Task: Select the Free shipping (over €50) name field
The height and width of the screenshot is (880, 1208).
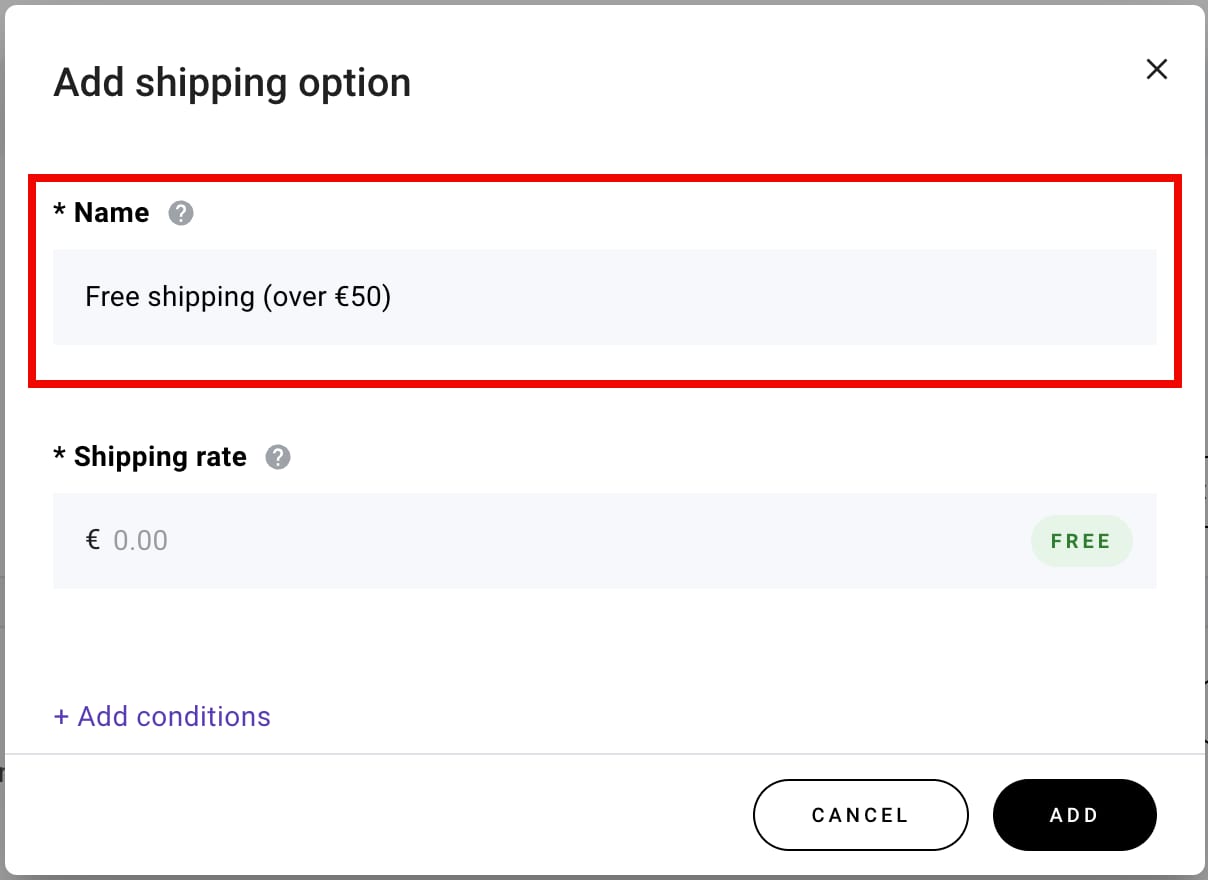Action: pyautogui.click(x=500, y=297)
